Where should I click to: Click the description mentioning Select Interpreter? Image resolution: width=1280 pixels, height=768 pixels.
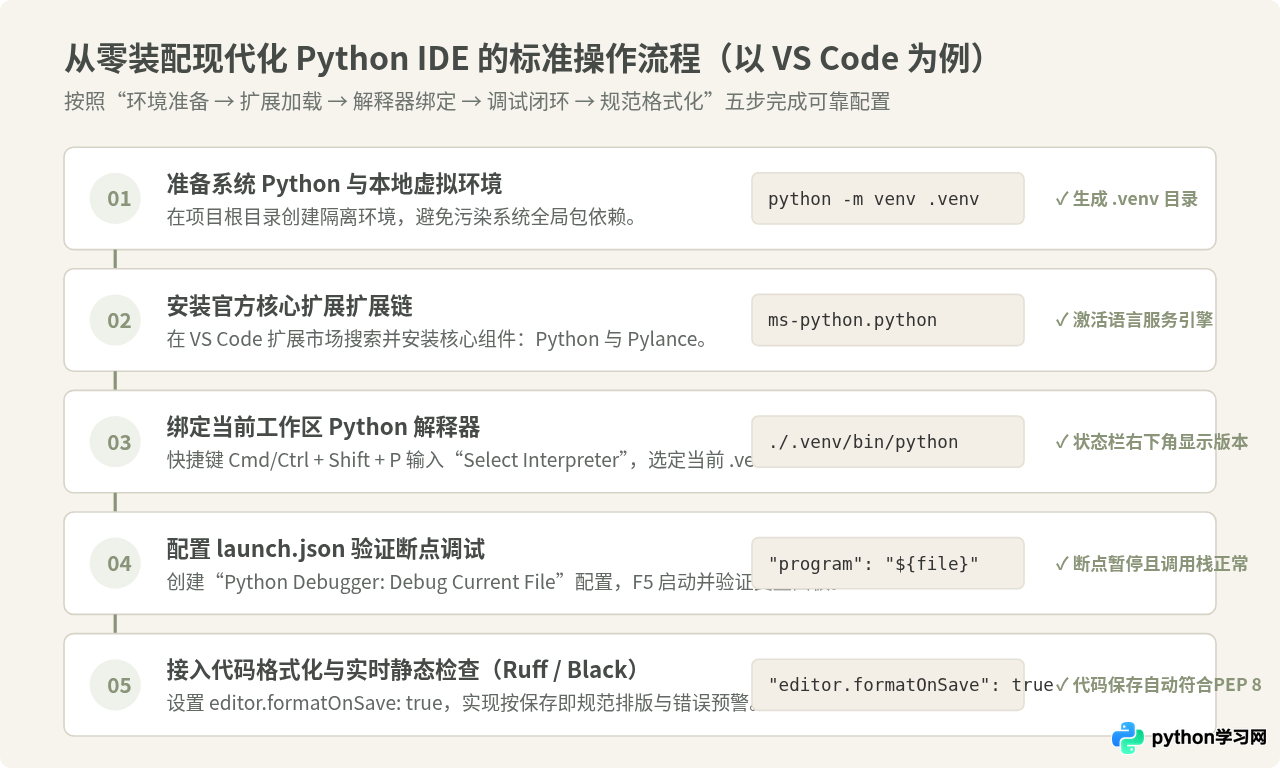tap(459, 461)
